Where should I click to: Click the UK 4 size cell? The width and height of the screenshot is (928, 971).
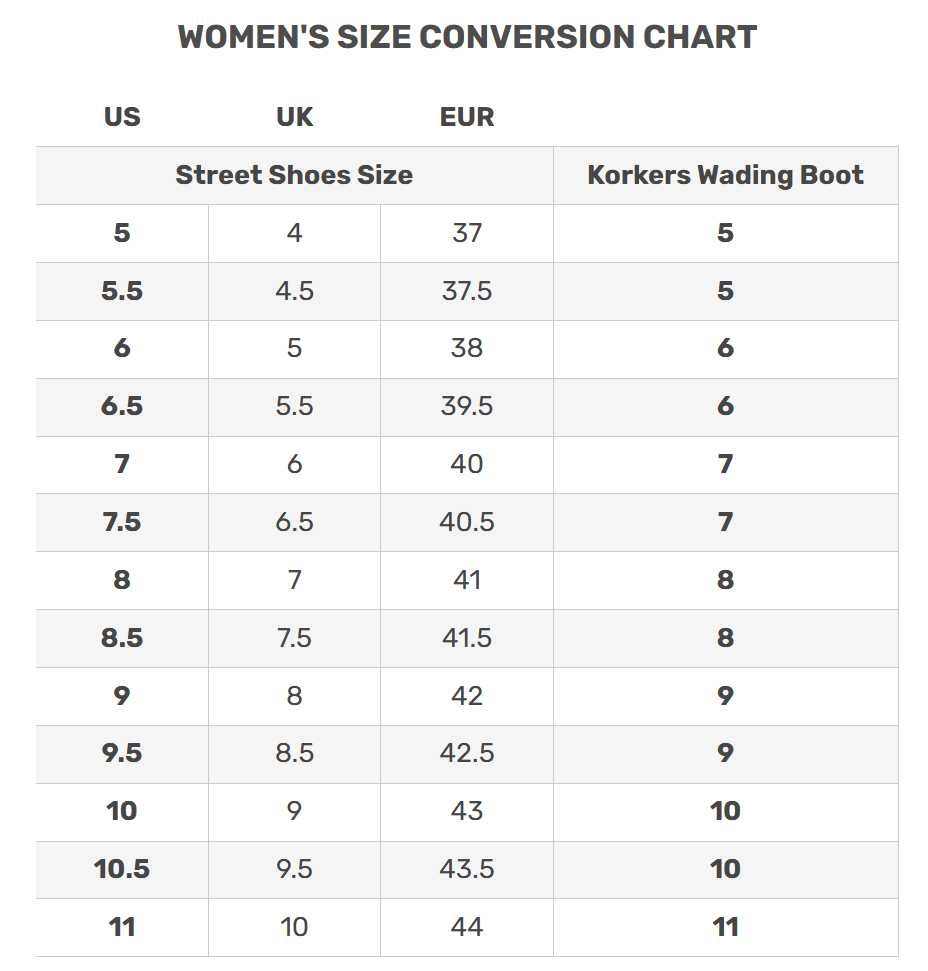pyautogui.click(x=294, y=233)
